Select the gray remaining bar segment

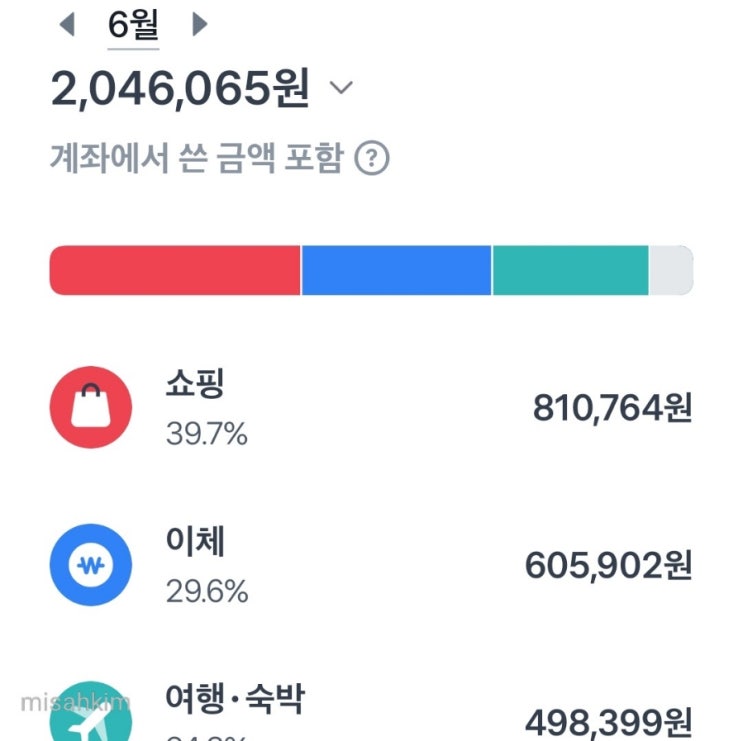[671, 270]
